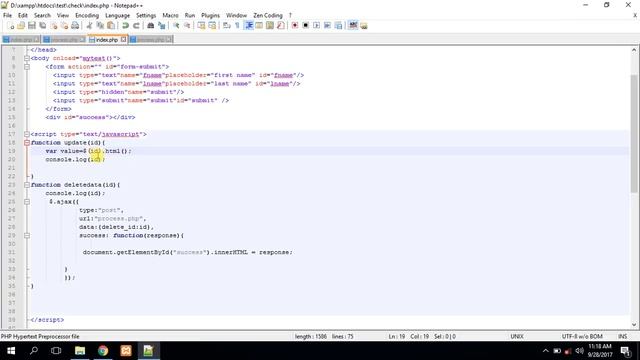The image size is (640, 360).
Task: Toggle the highlighted Indent Guide icon
Action: (x=249, y=26)
